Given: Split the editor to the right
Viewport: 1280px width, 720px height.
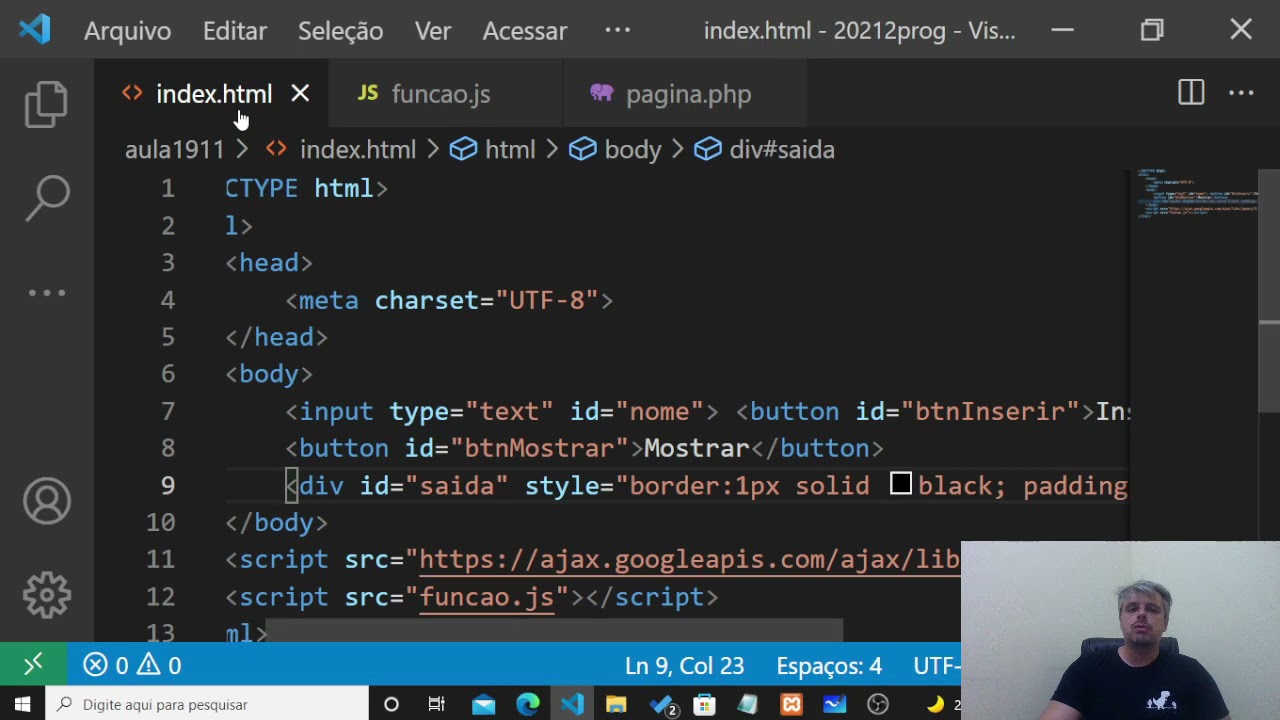Looking at the screenshot, I should [1191, 93].
